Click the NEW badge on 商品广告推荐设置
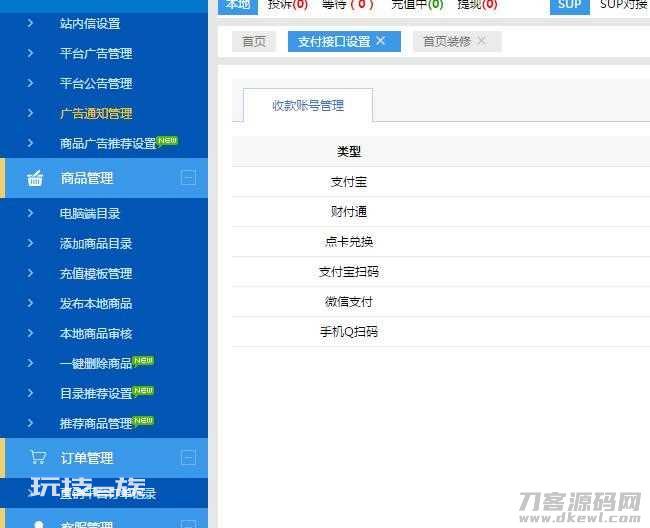Image resolution: width=650 pixels, height=528 pixels. tap(167, 141)
